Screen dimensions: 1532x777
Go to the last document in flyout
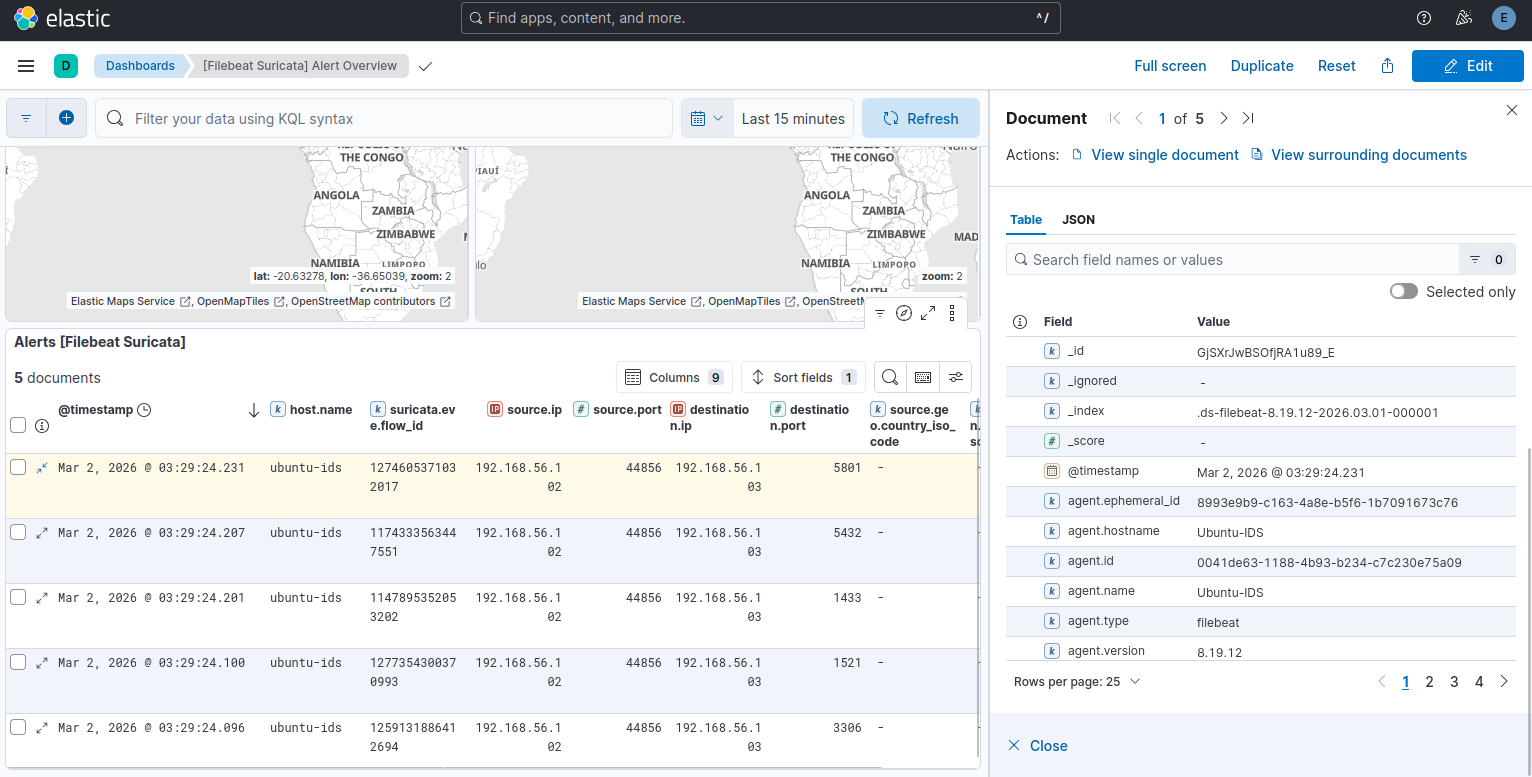[1248, 118]
